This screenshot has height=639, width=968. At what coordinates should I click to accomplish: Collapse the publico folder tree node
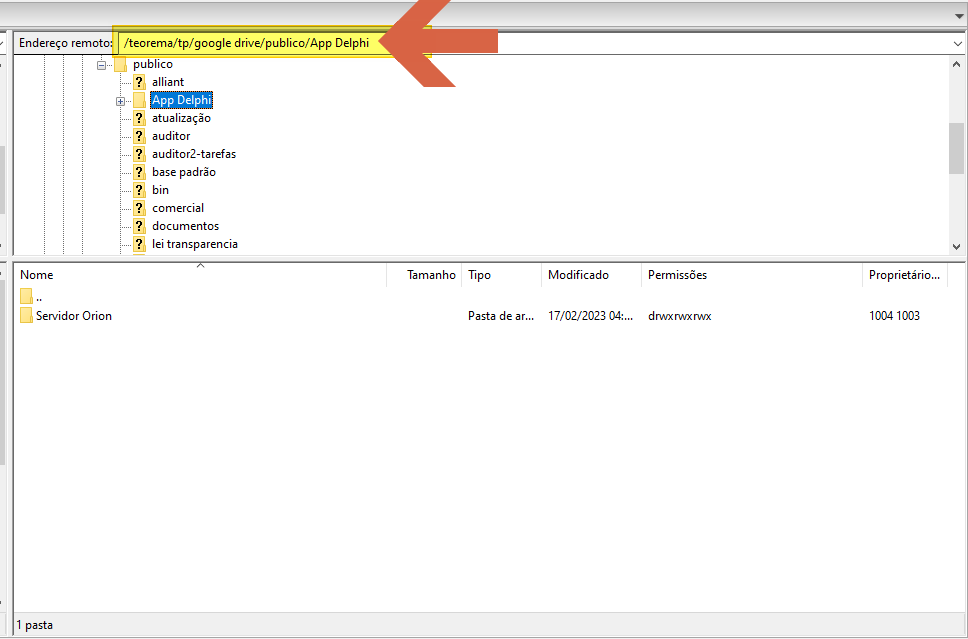(101, 64)
